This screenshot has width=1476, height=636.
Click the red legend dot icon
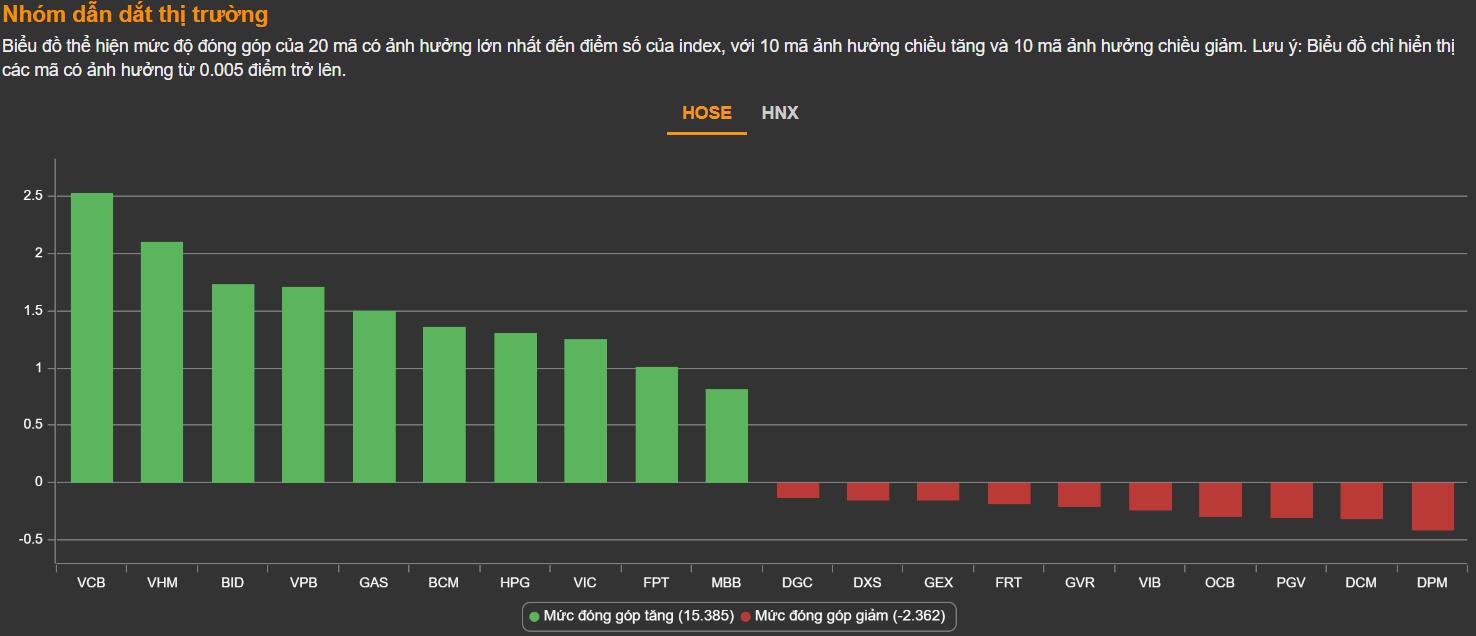coord(745,617)
